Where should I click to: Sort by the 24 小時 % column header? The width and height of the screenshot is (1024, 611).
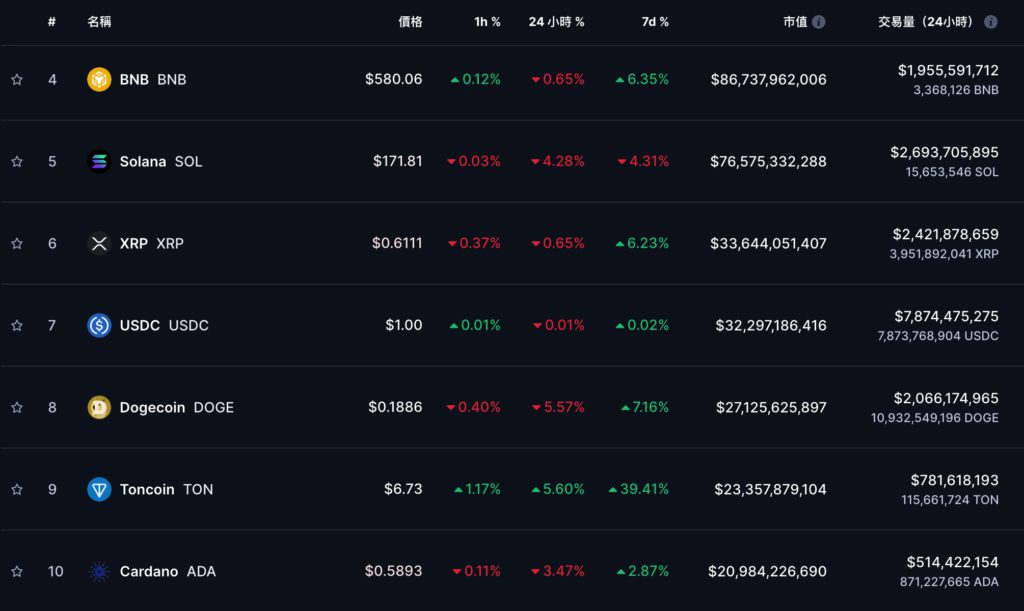[556, 22]
